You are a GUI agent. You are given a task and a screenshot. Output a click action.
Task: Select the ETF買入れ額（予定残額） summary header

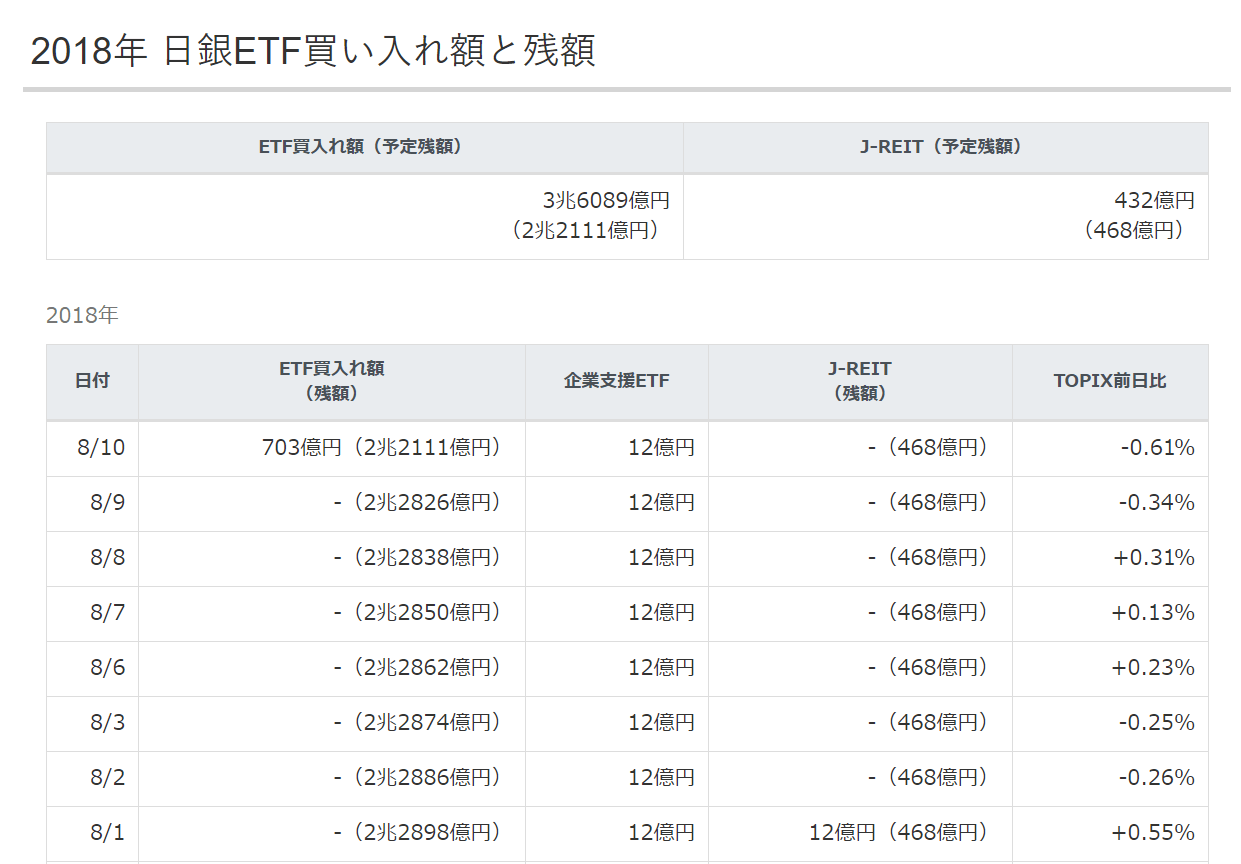[364, 147]
